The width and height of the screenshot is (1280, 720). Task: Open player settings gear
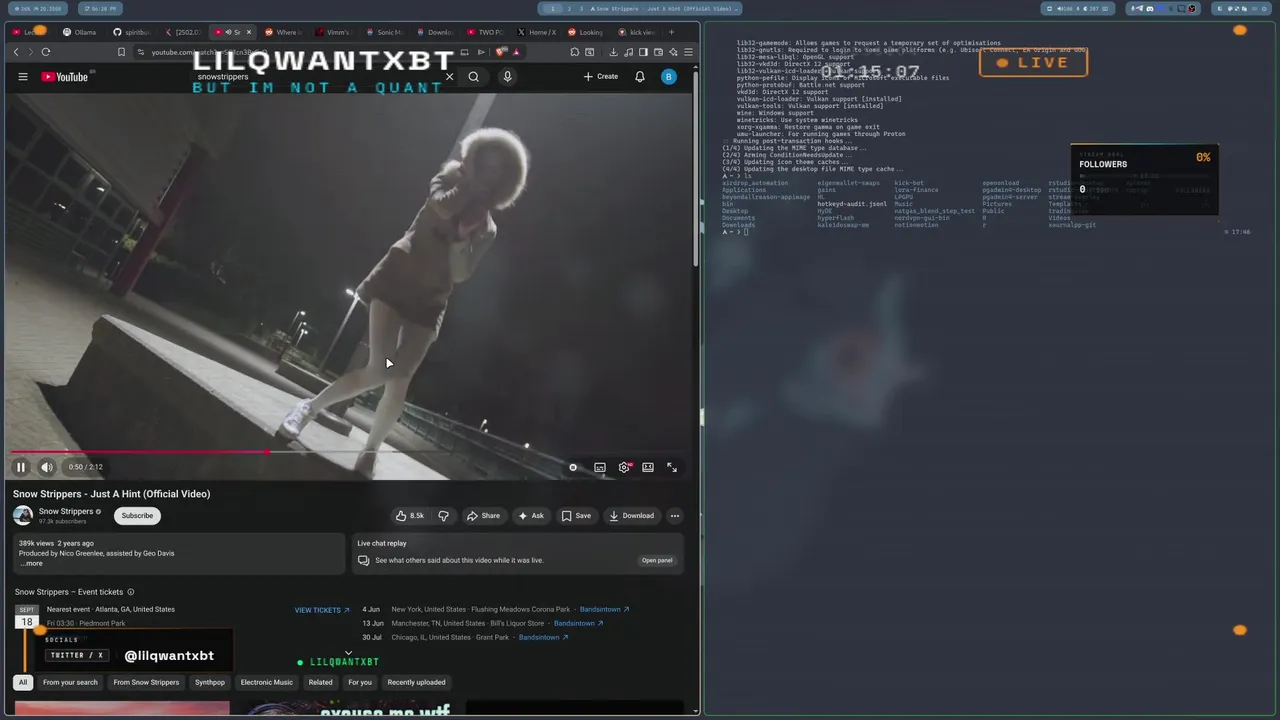pos(625,467)
